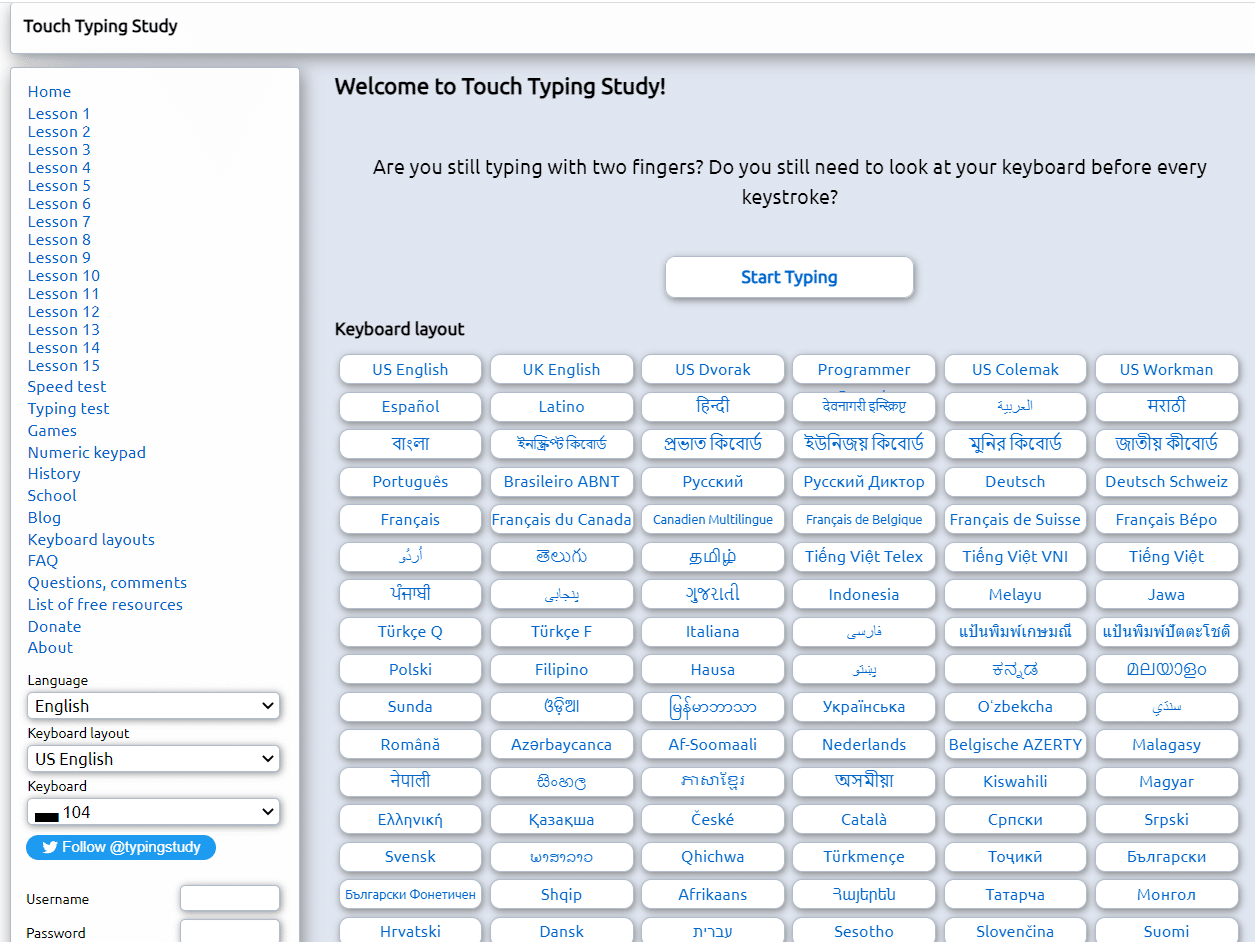Select the Indonesia layout
The height and width of the screenshot is (942, 1255).
coord(864,594)
